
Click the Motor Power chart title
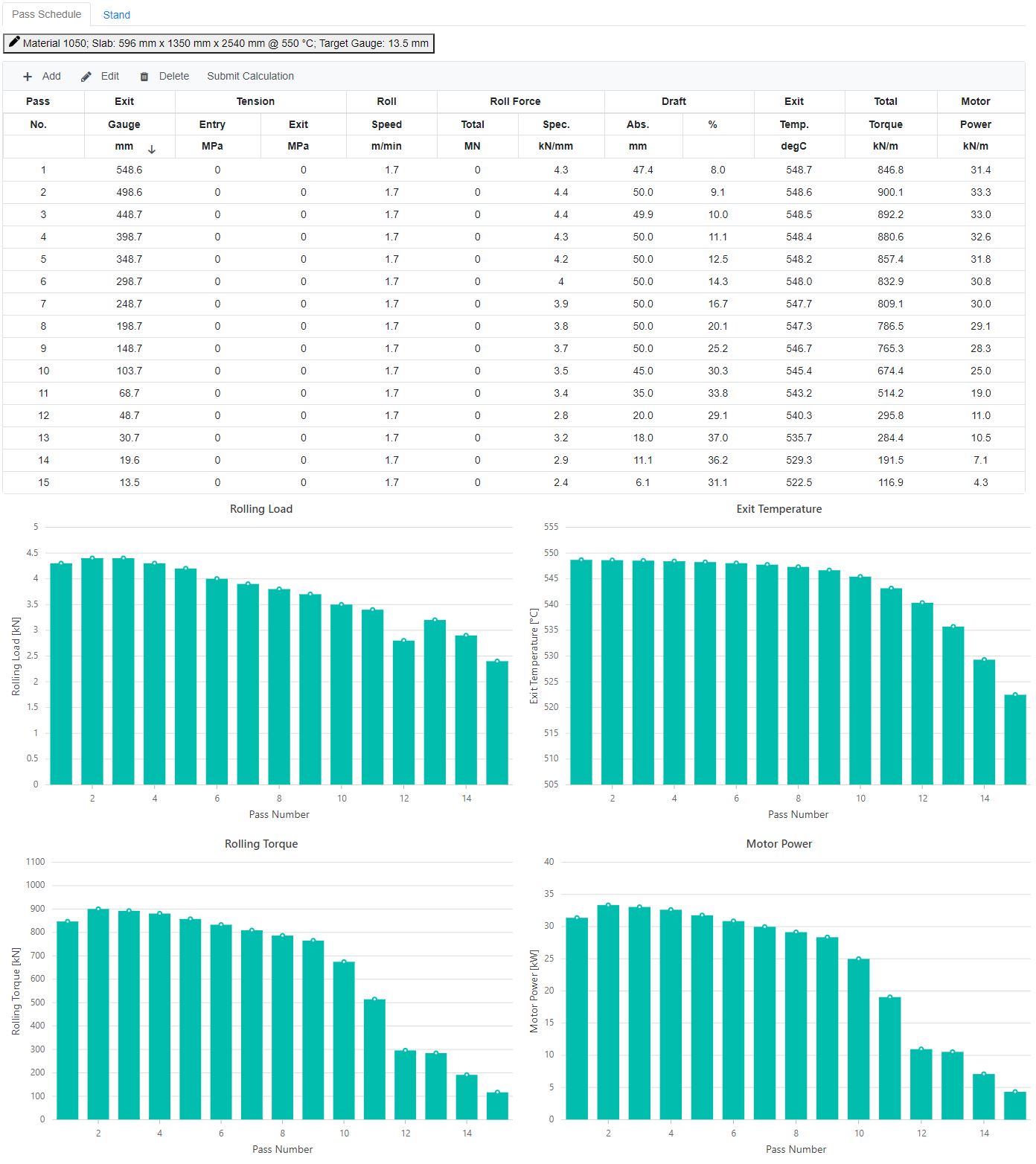pyautogui.click(x=779, y=844)
